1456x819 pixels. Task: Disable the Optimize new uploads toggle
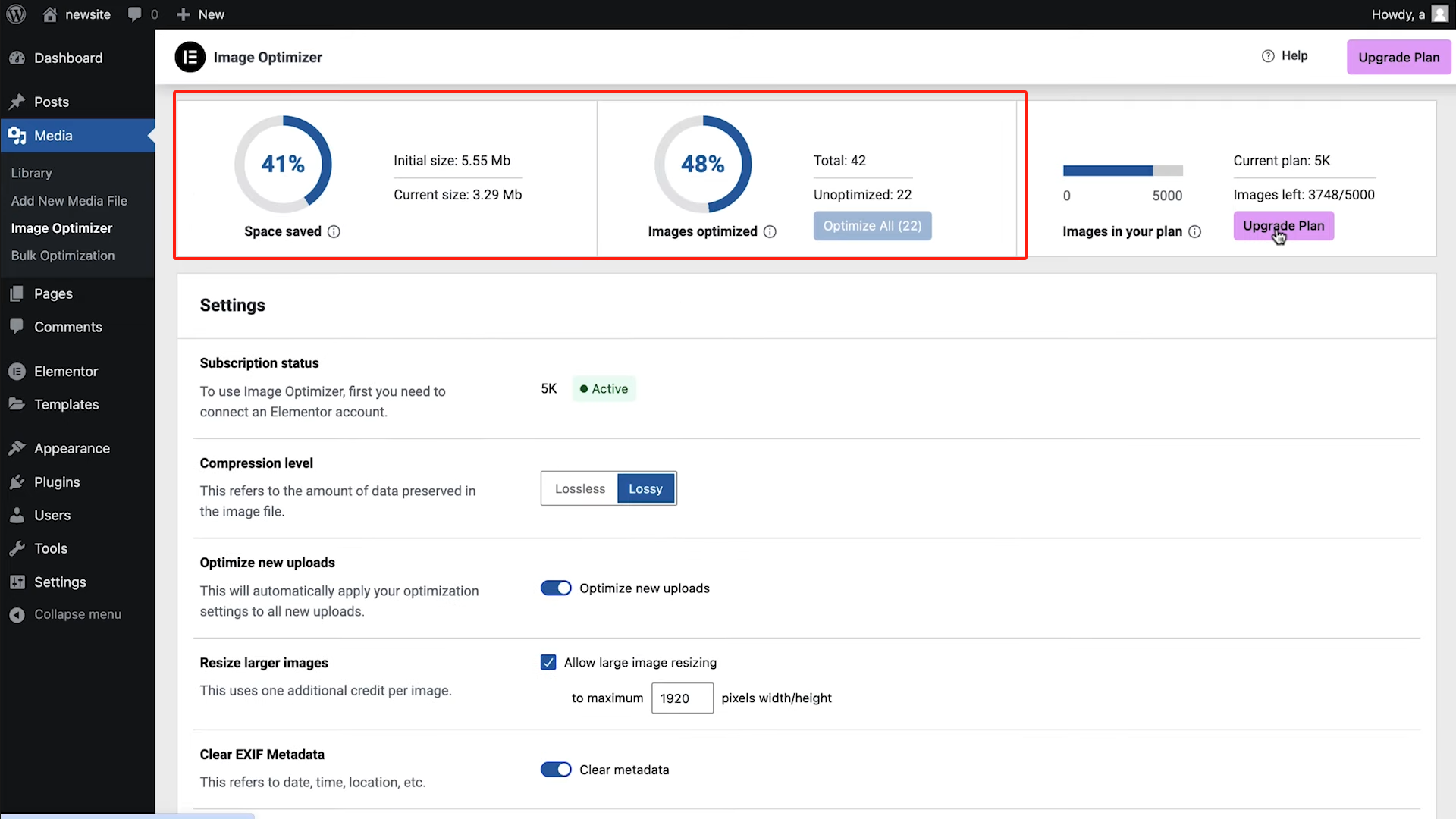click(556, 588)
